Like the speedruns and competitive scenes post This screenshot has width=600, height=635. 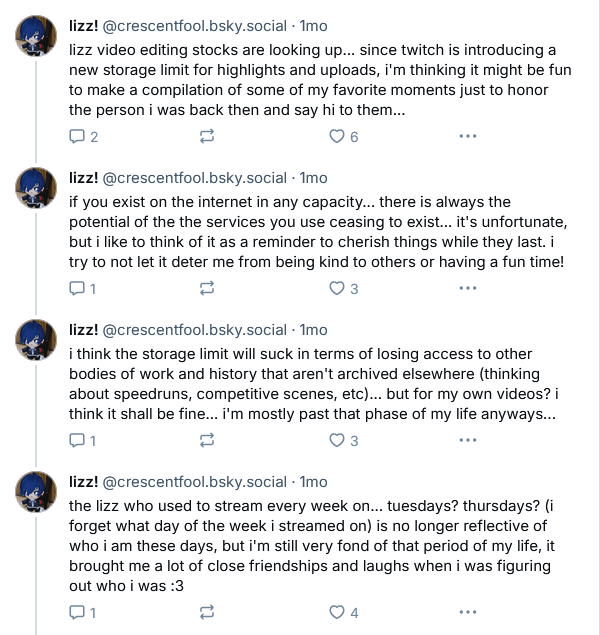pos(343,440)
